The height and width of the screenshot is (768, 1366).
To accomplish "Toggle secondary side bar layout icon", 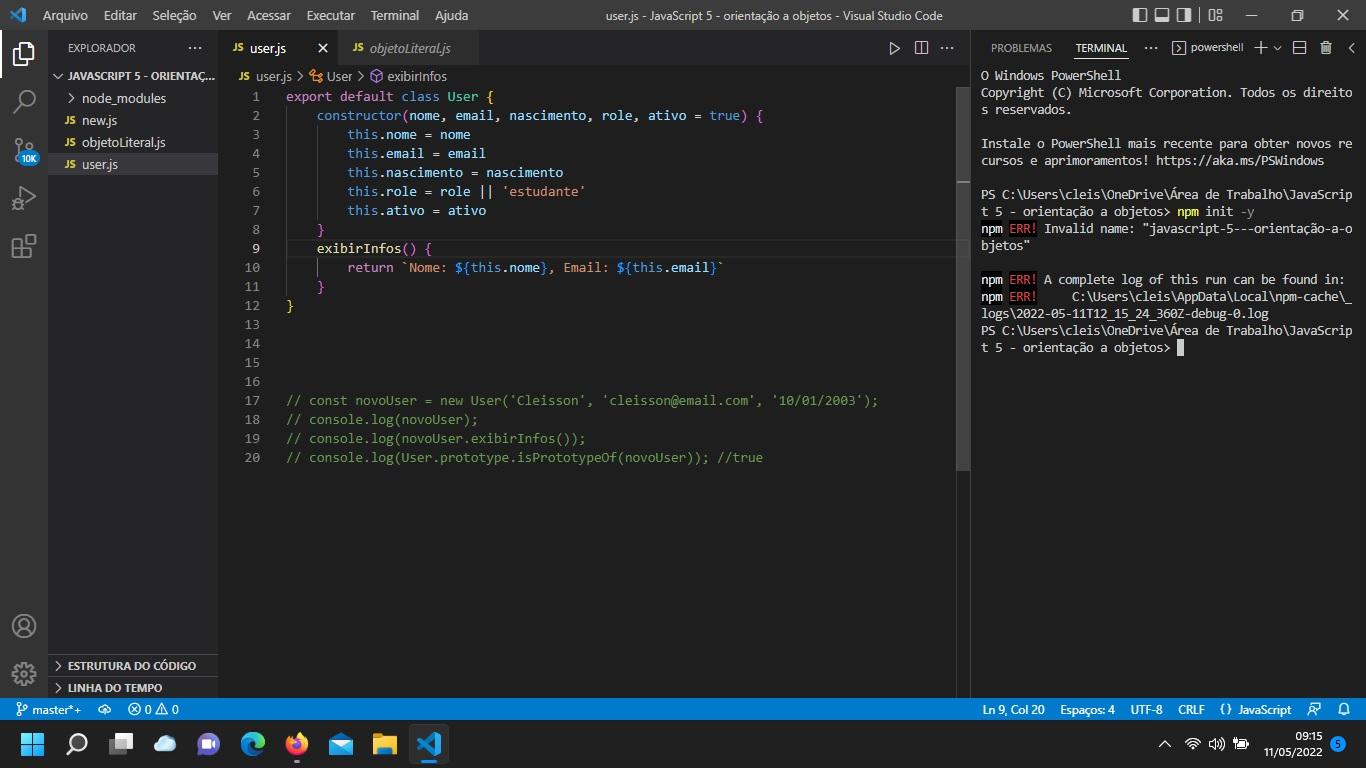I will (1184, 15).
